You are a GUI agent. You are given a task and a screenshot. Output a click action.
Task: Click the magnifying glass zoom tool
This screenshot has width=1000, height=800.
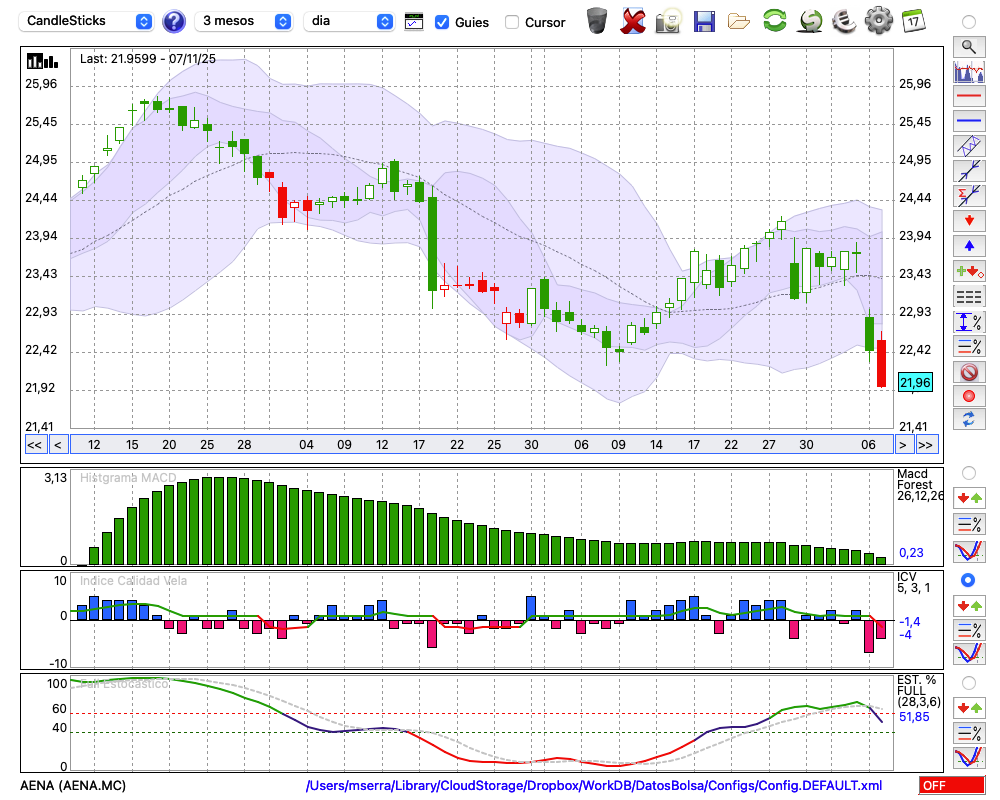click(968, 46)
